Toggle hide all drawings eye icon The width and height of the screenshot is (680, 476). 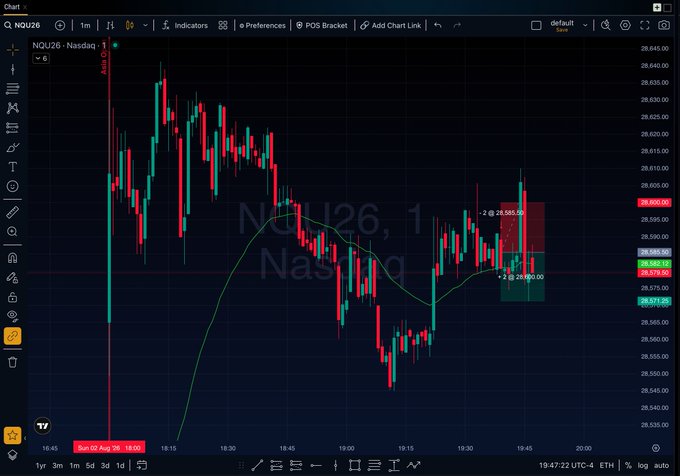coord(13,316)
